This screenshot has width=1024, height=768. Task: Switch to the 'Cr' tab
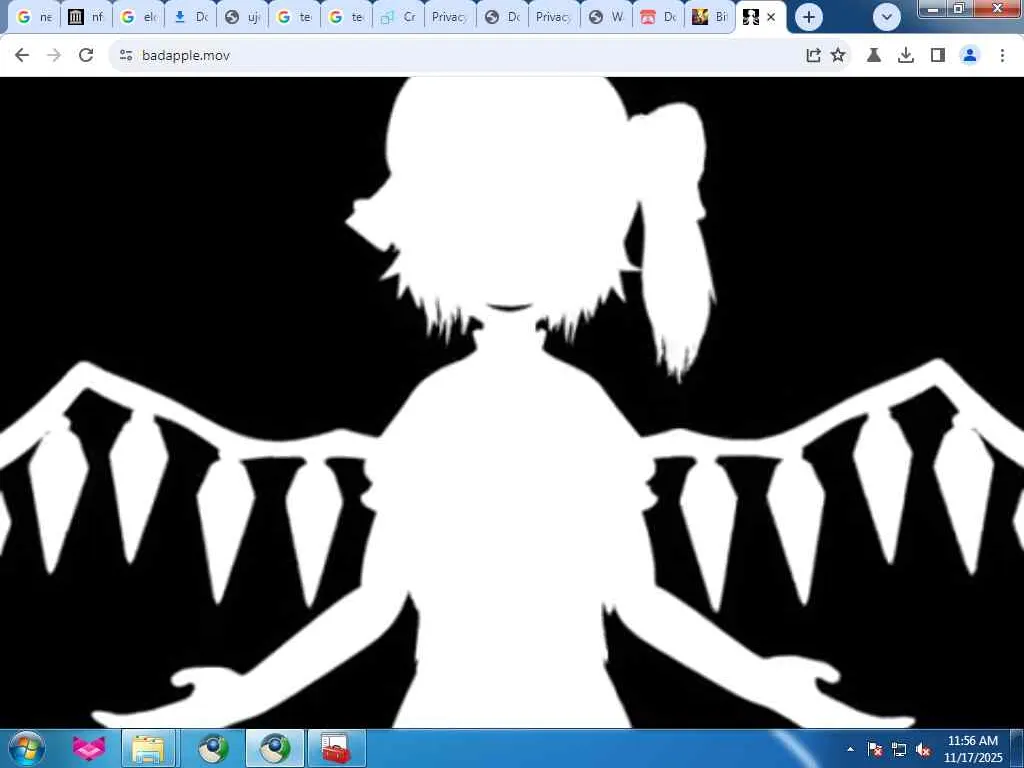(x=398, y=17)
